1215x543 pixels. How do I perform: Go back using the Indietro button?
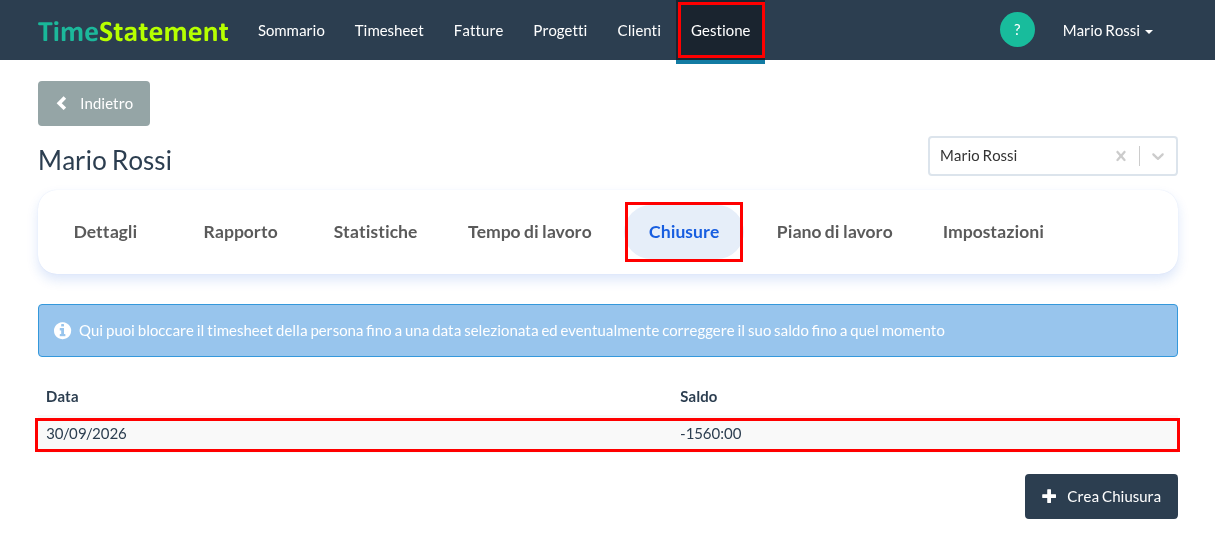click(94, 103)
